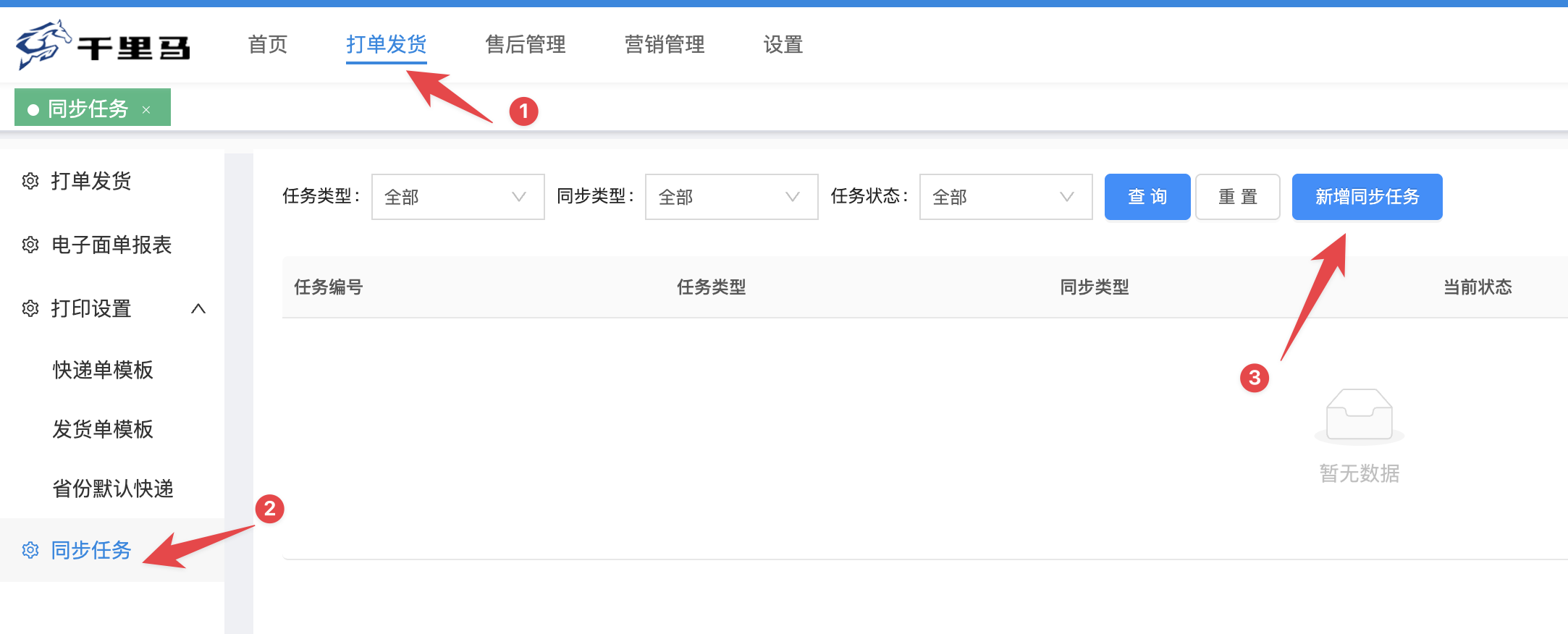Click the 当前状态 column header

[1478, 287]
